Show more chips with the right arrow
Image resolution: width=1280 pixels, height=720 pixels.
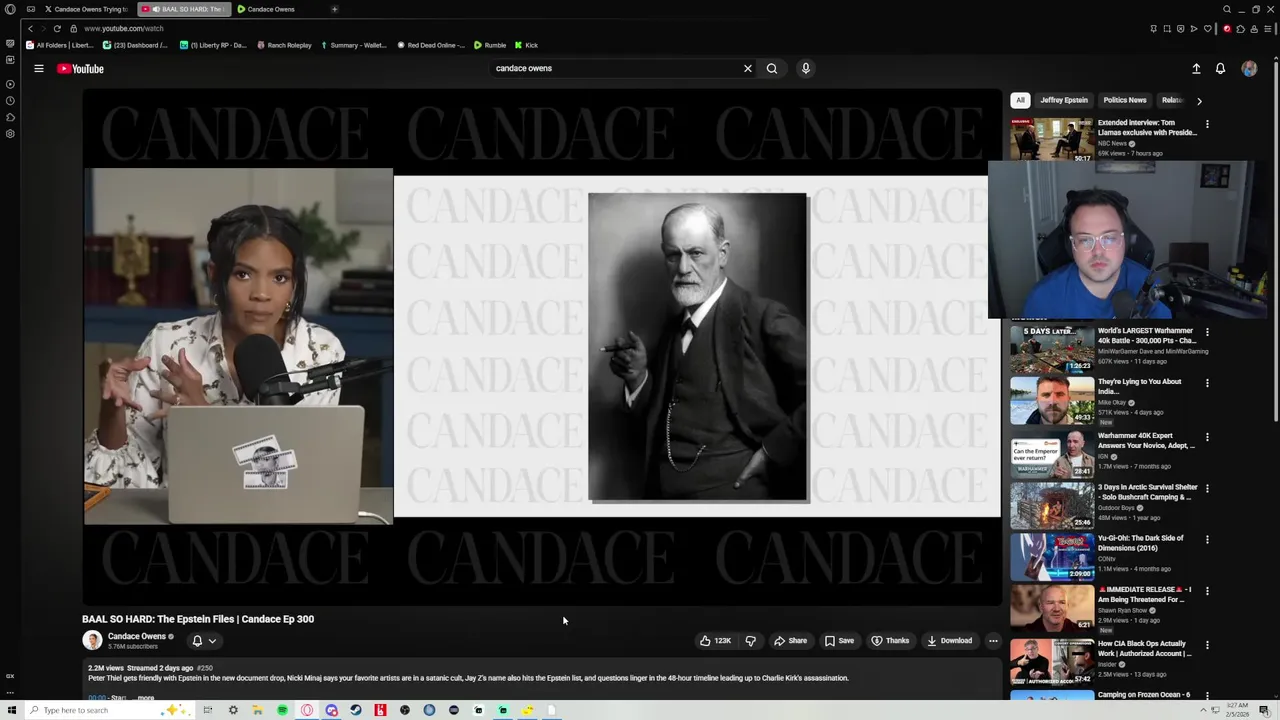1199,100
